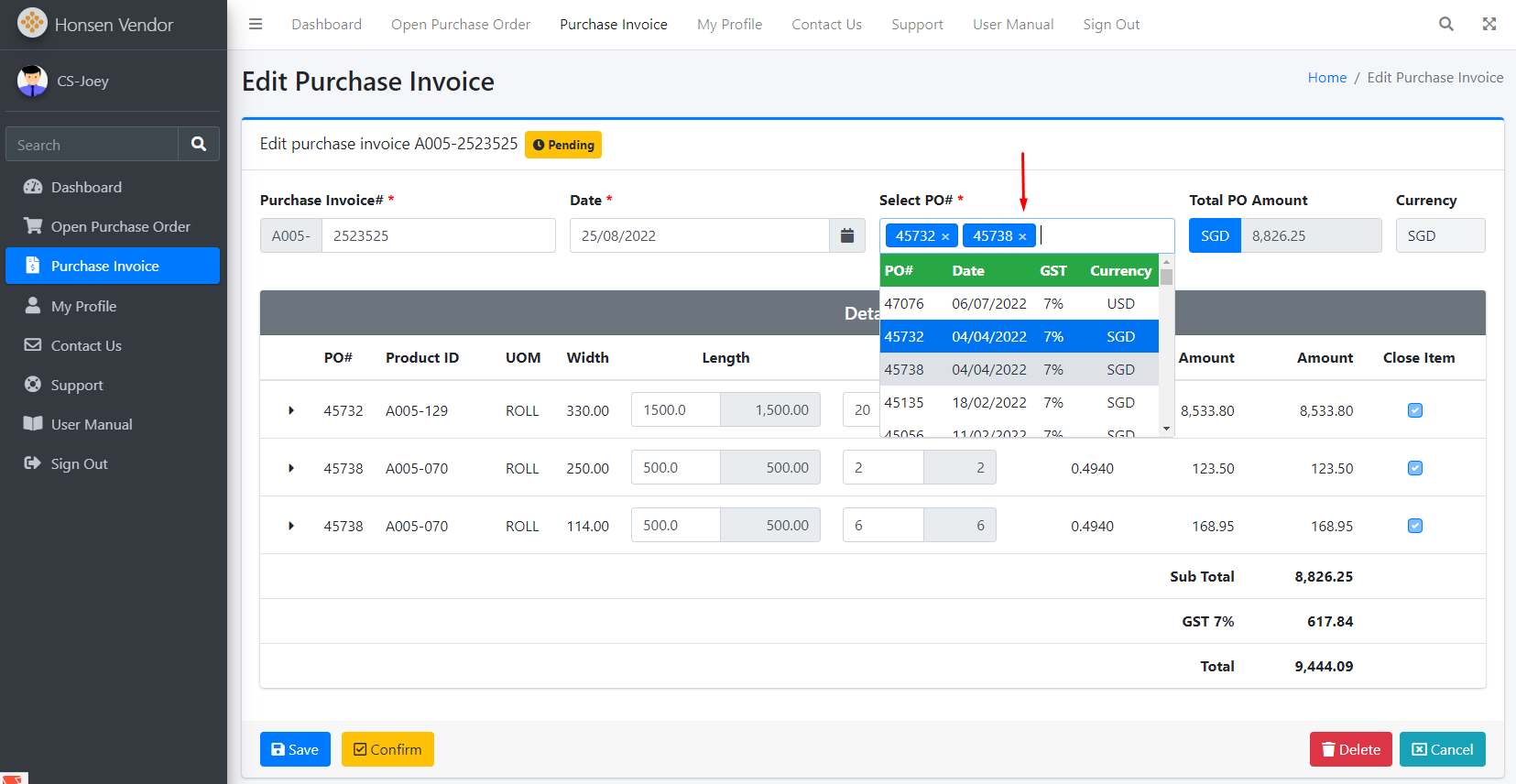1516x784 pixels.
Task: Click the Purchase Invoice number input field
Action: pos(438,236)
